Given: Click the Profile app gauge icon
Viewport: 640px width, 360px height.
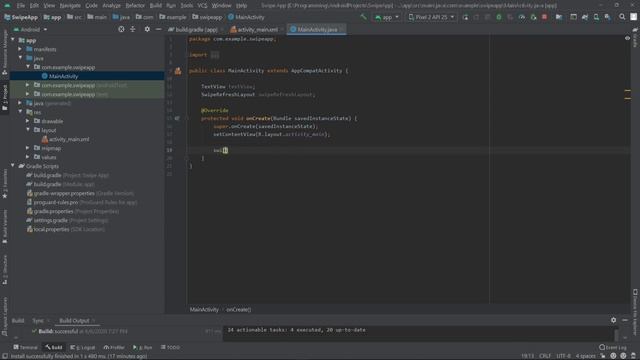Looking at the screenshot, I should (x=522, y=17).
